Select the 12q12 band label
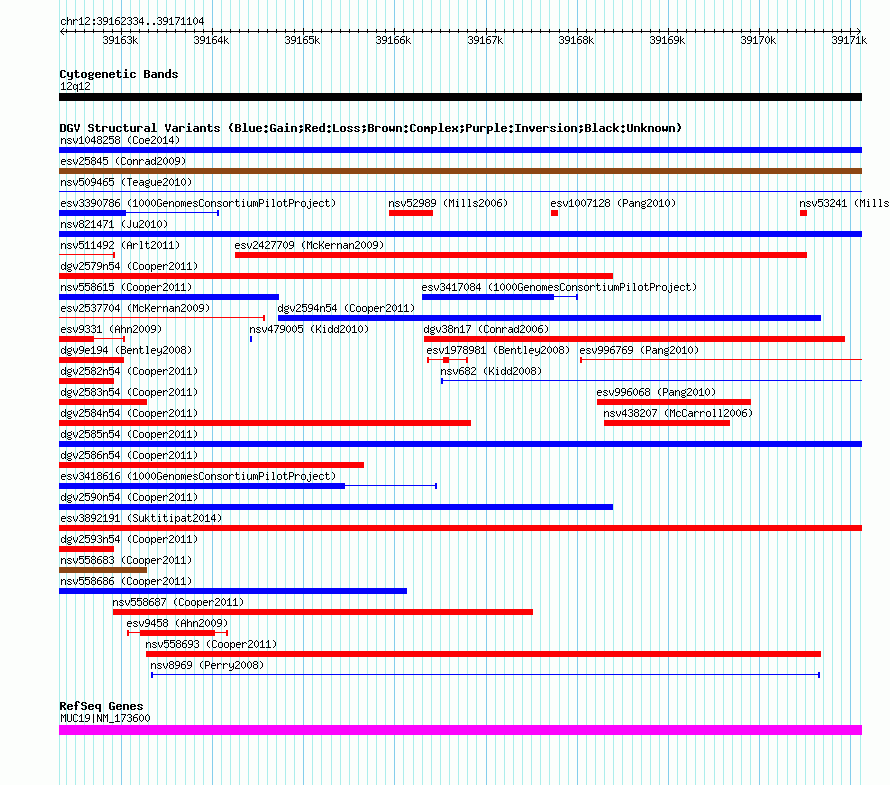Screen dimensions: 890x785 tap(75, 86)
